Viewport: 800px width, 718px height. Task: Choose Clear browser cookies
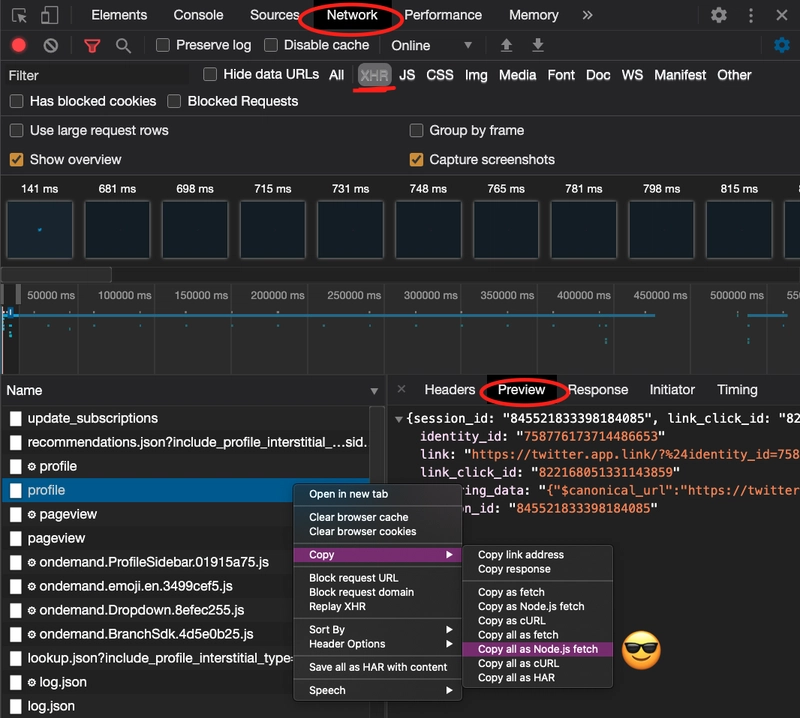tap(378, 532)
